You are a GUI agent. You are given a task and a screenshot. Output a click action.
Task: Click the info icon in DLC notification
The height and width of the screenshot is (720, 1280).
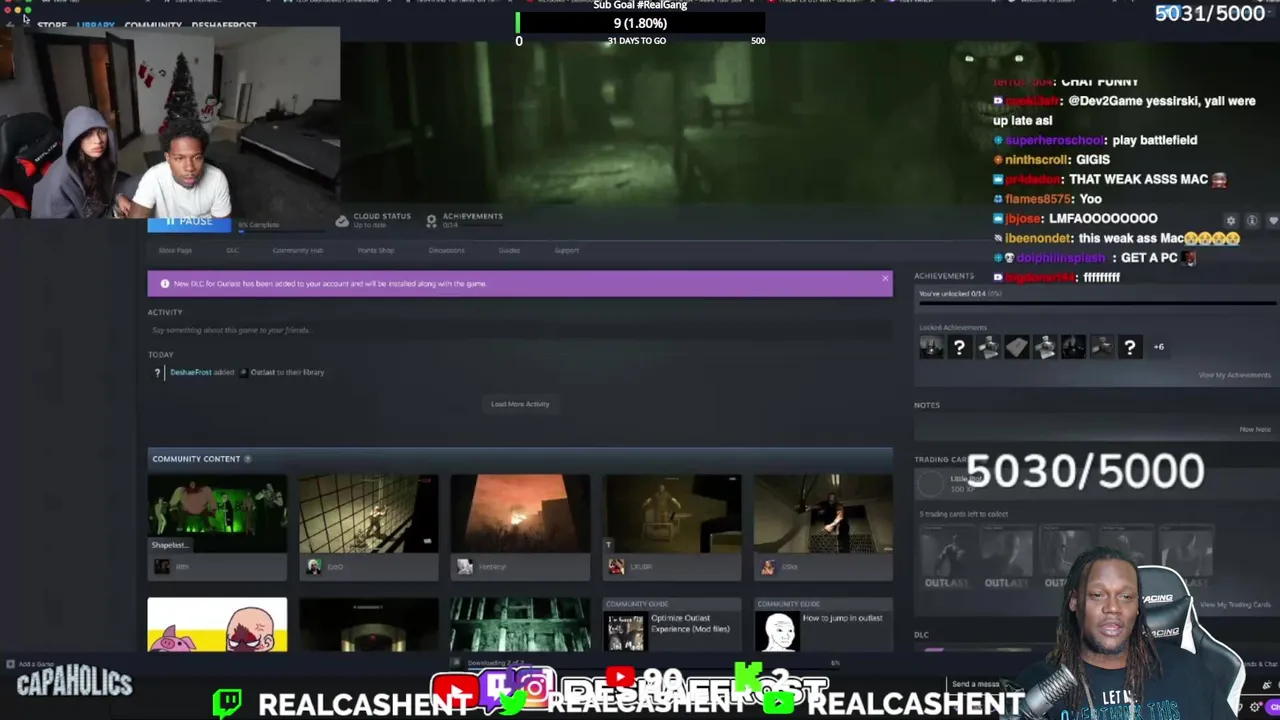tap(165, 284)
